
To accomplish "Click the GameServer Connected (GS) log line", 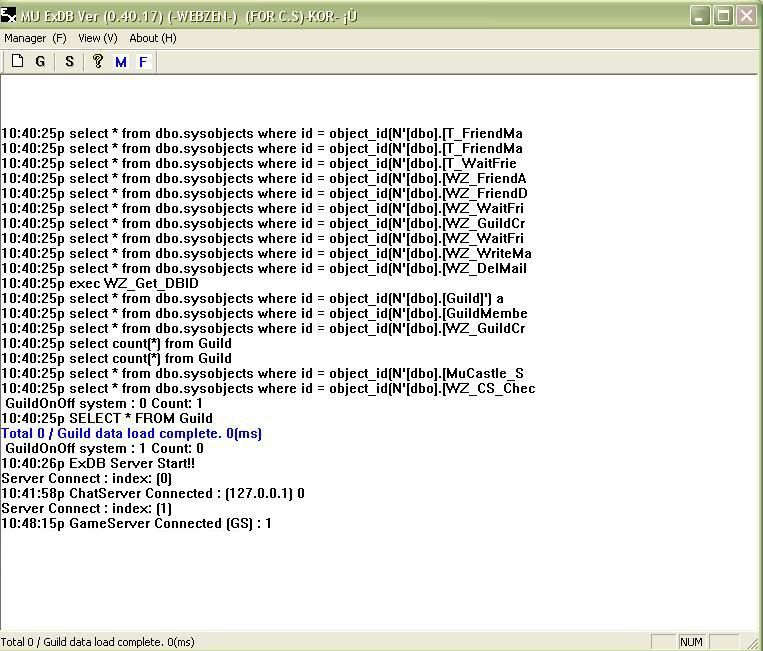I will [x=136, y=524].
